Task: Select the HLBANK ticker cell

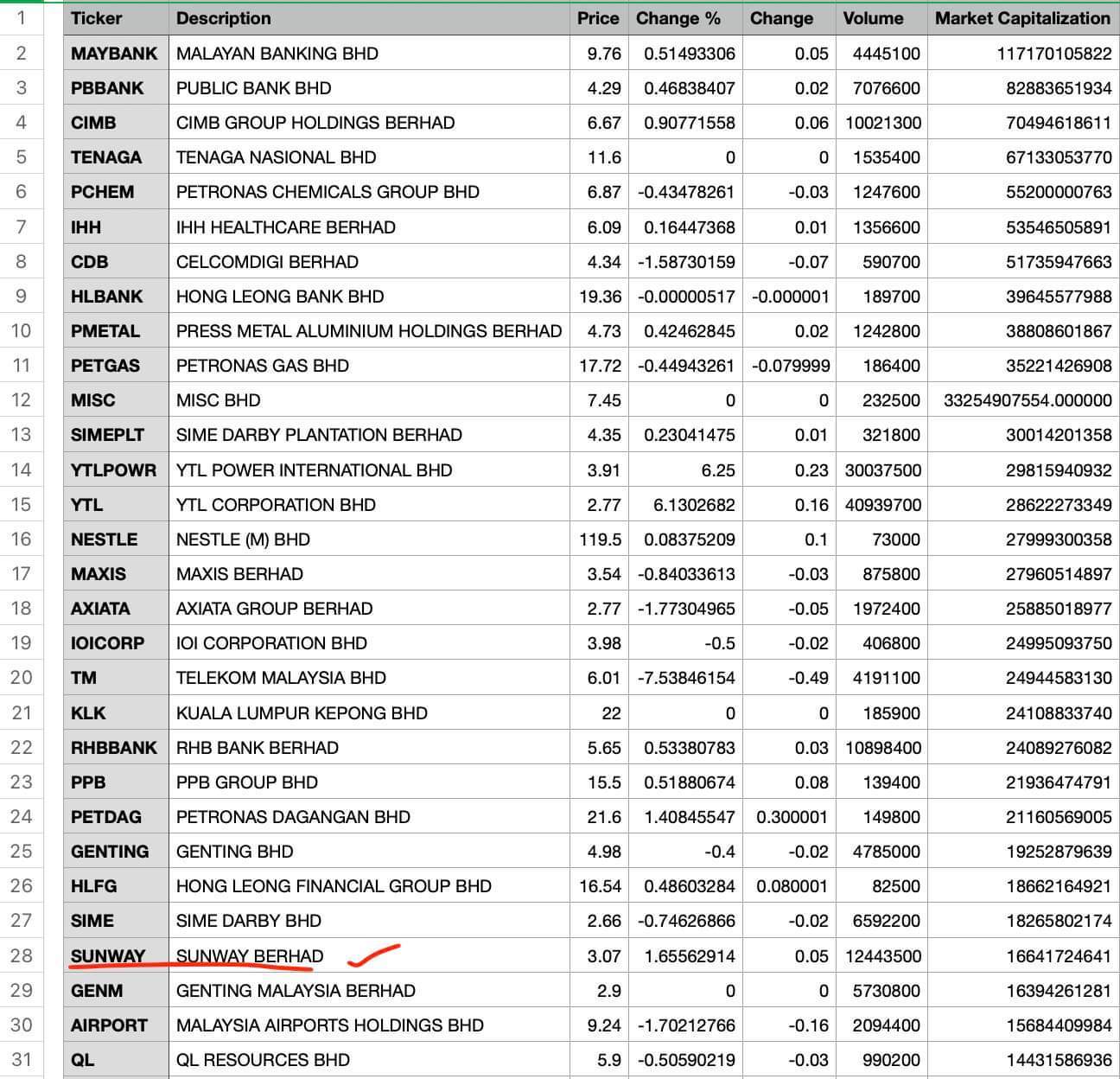Action: pyautogui.click(x=116, y=297)
